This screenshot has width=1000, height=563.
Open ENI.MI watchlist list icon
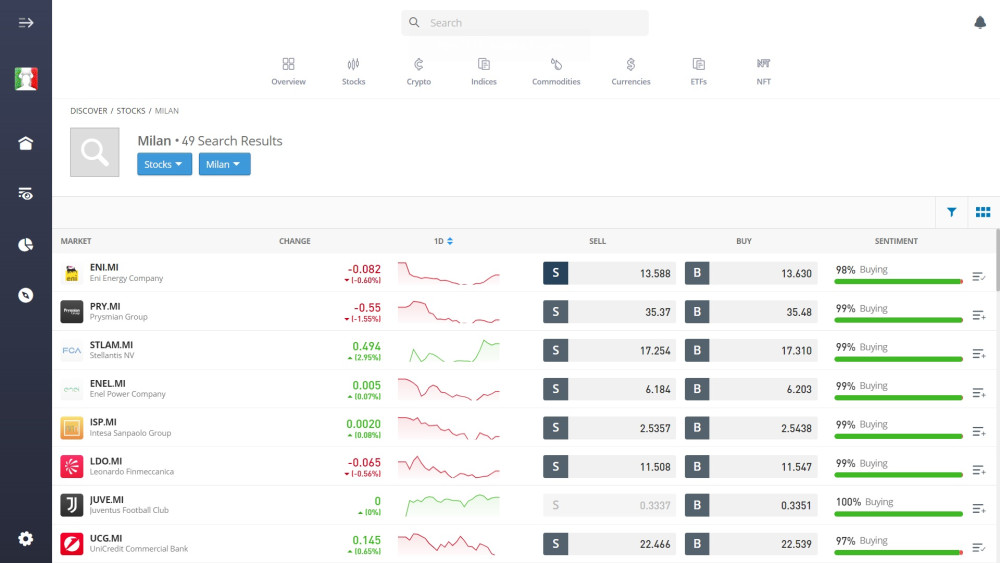pyautogui.click(x=978, y=277)
